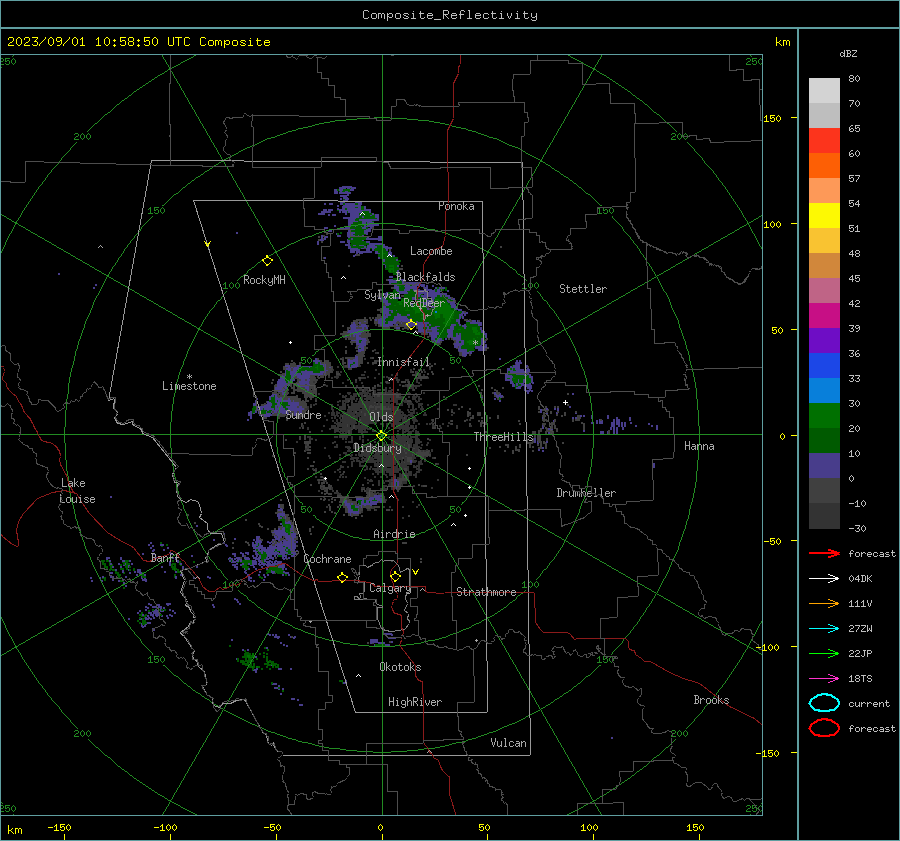The height and width of the screenshot is (841, 900).
Task: Click the yellow diamond marker near Cochrane
Action: [x=343, y=577]
